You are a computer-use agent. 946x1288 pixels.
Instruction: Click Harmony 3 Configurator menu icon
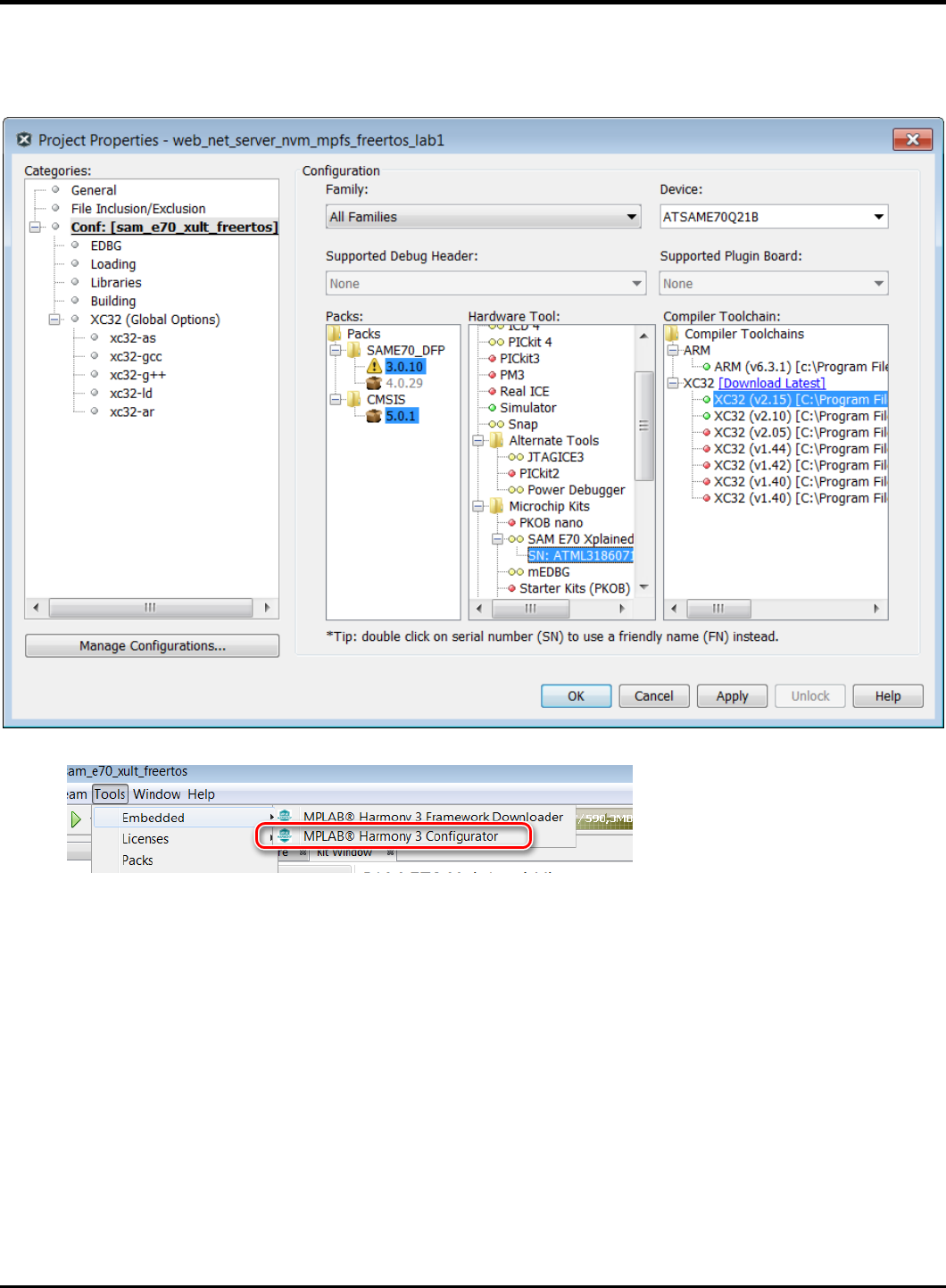tap(285, 836)
